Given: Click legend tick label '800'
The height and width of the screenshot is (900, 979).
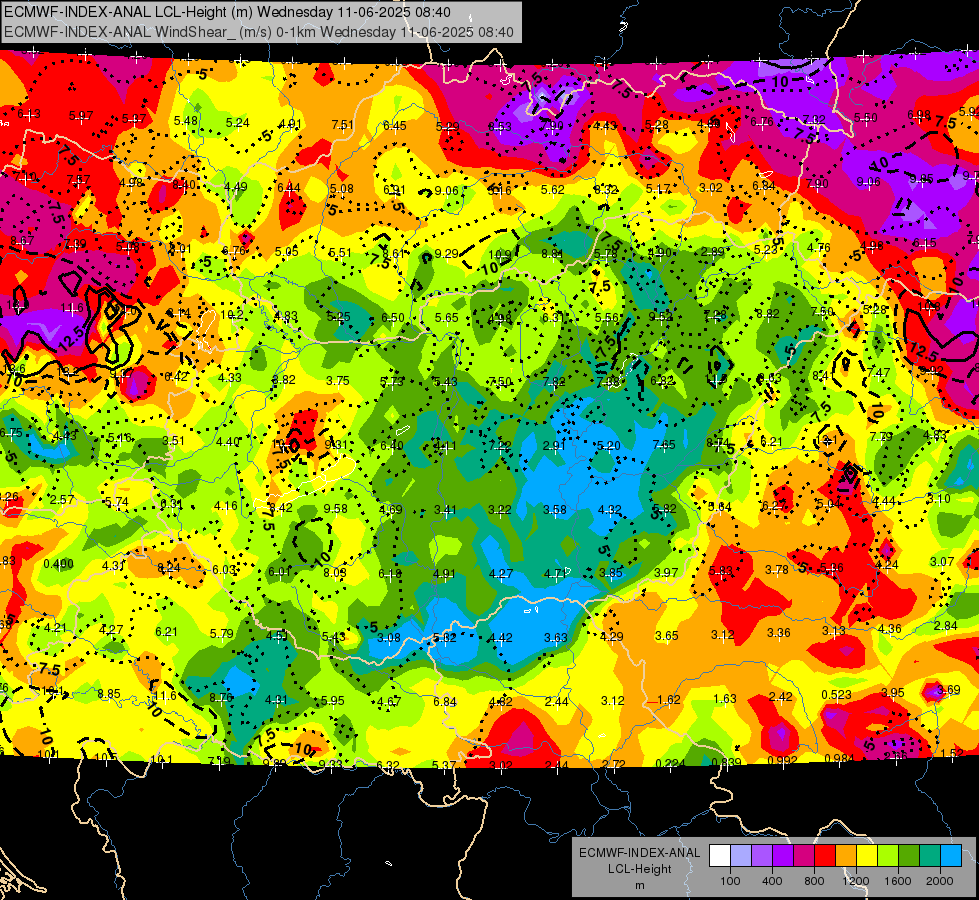Looking at the screenshot, I should click(814, 881).
